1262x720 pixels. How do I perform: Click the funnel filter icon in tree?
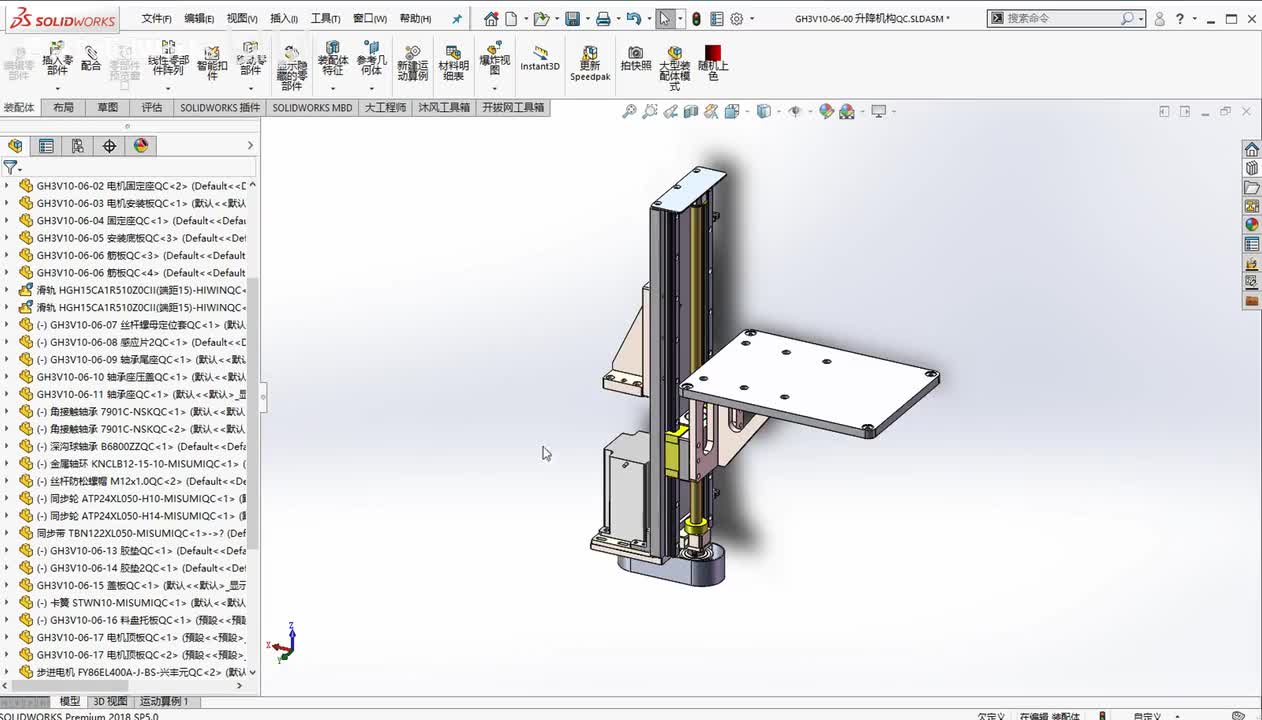(10, 168)
